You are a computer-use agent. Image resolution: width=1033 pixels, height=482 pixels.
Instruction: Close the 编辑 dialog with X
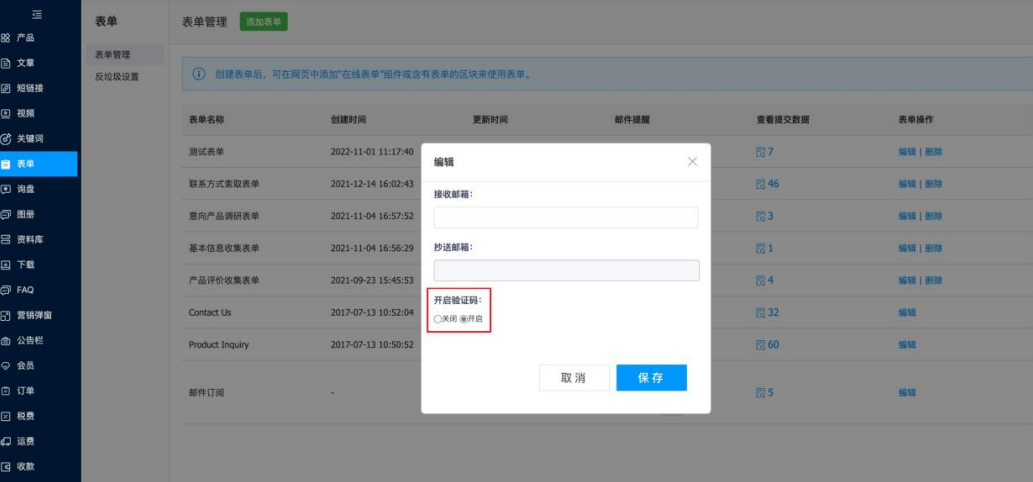pyautogui.click(x=692, y=161)
